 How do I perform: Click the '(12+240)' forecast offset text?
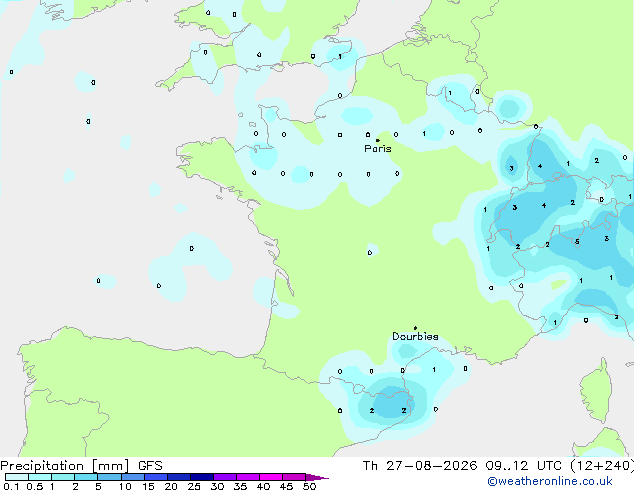[x=602, y=466]
